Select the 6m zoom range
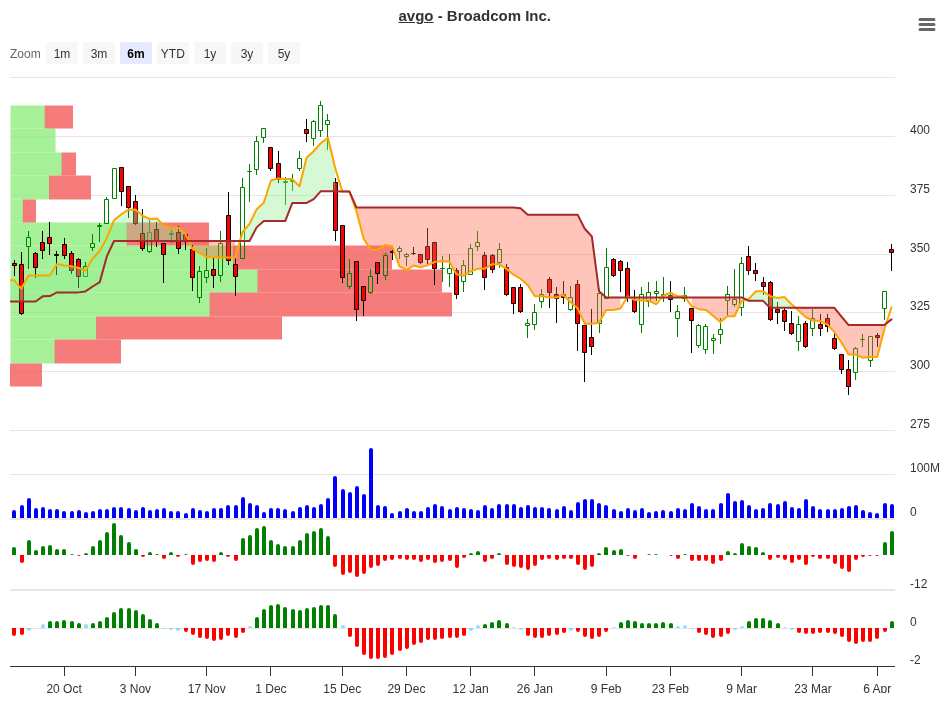Viewport: 950px width, 720px height. pyautogui.click(x=136, y=53)
